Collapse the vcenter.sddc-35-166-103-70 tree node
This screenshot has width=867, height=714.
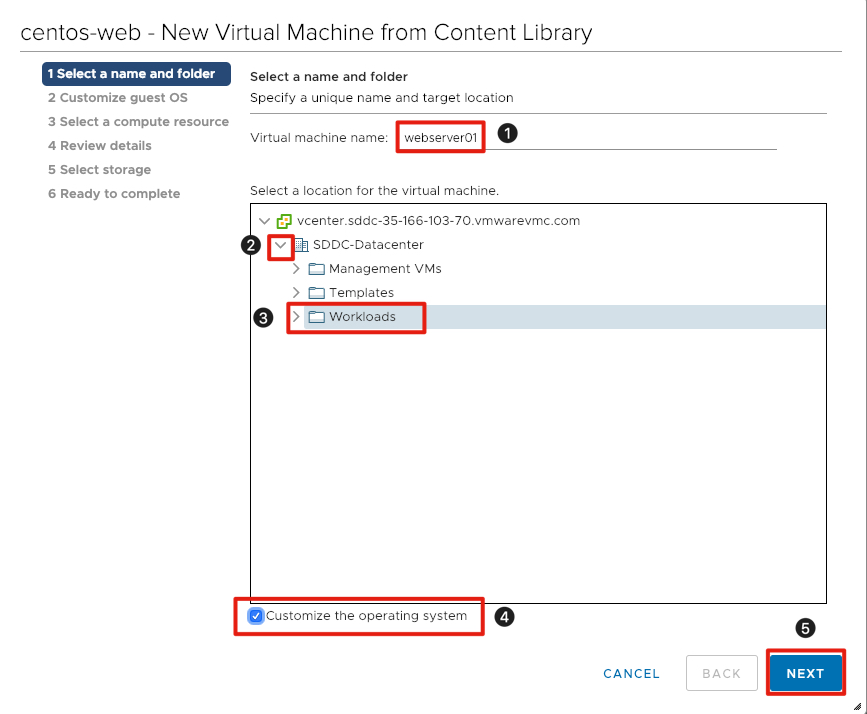pyautogui.click(x=264, y=222)
